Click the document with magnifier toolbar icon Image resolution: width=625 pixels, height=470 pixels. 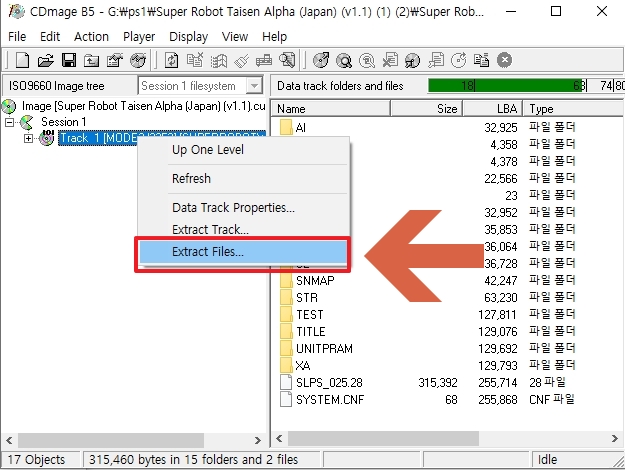tap(287, 61)
